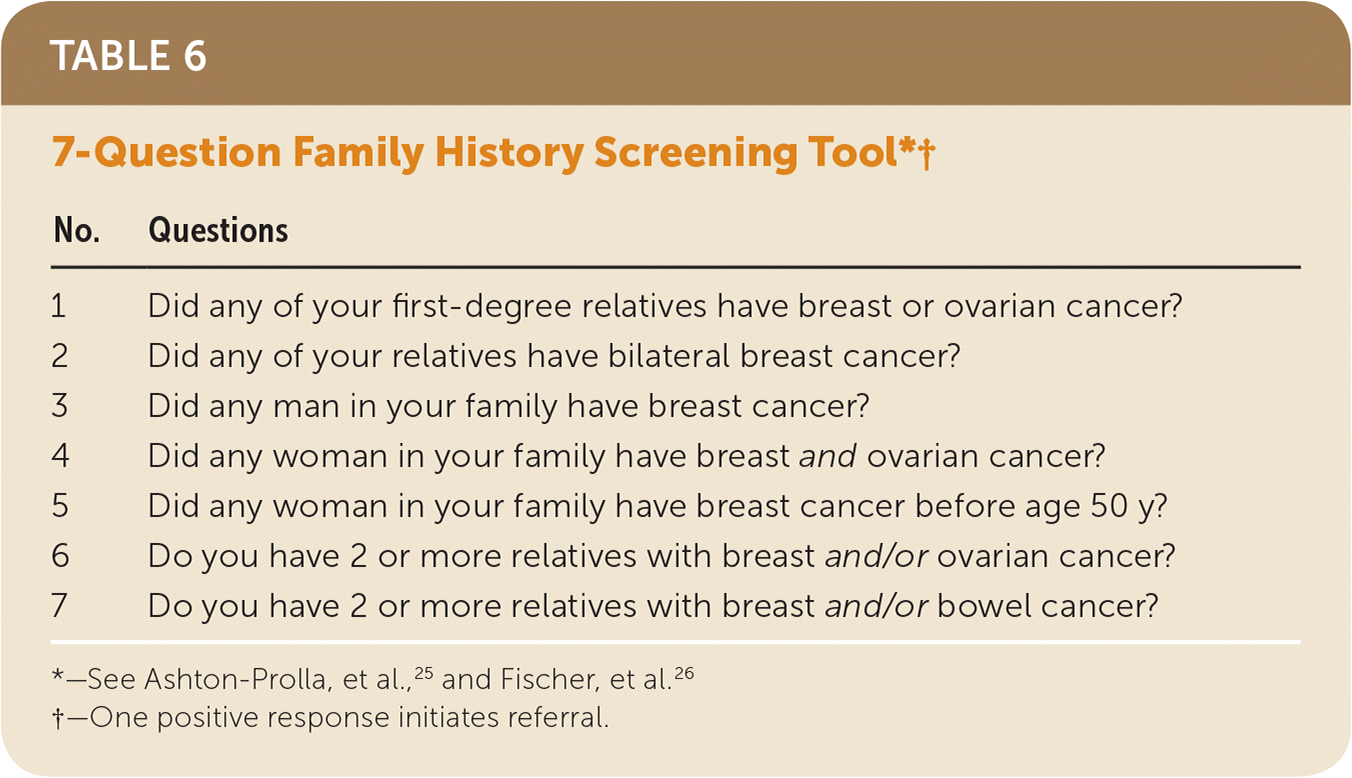1352x778 pixels.
Task: Click the breast and/or bowel cancer question
Action: [x=652, y=606]
